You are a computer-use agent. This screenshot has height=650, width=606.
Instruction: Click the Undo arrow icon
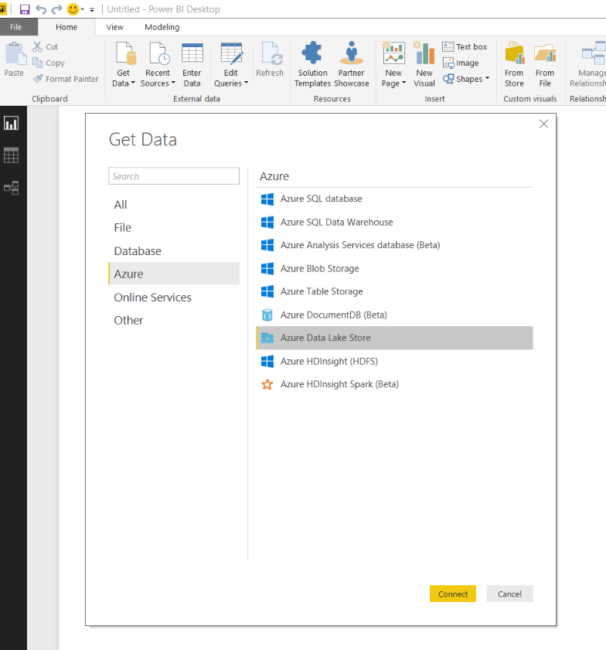(41, 9)
